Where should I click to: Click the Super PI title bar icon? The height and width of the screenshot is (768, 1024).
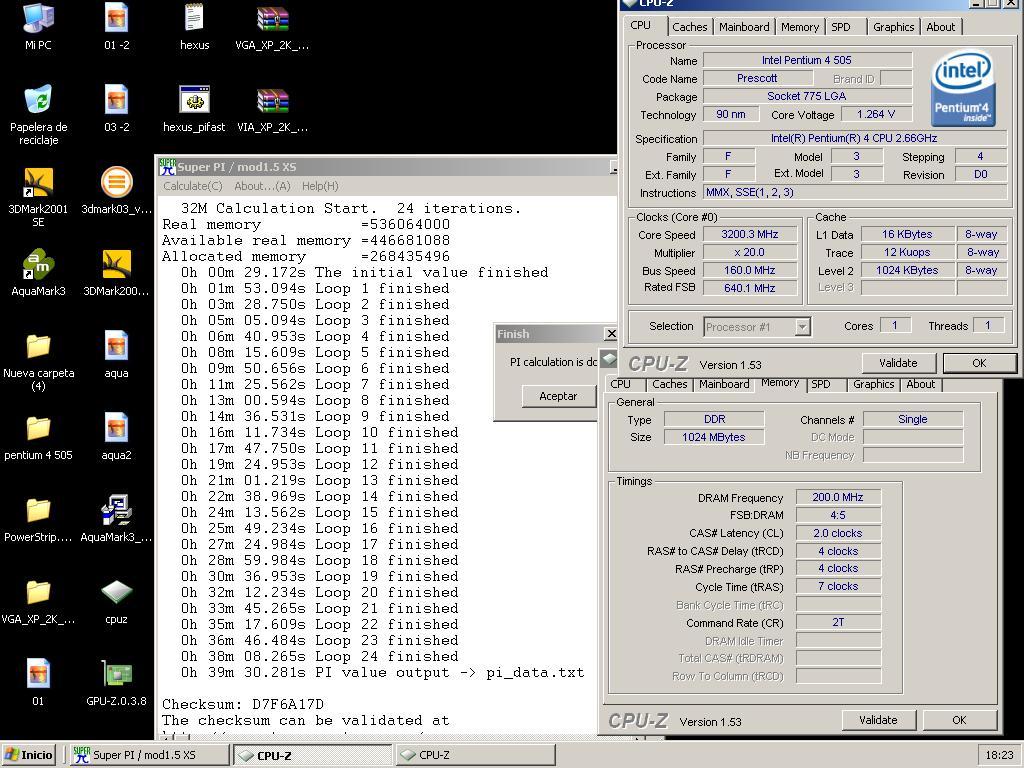pos(167,167)
